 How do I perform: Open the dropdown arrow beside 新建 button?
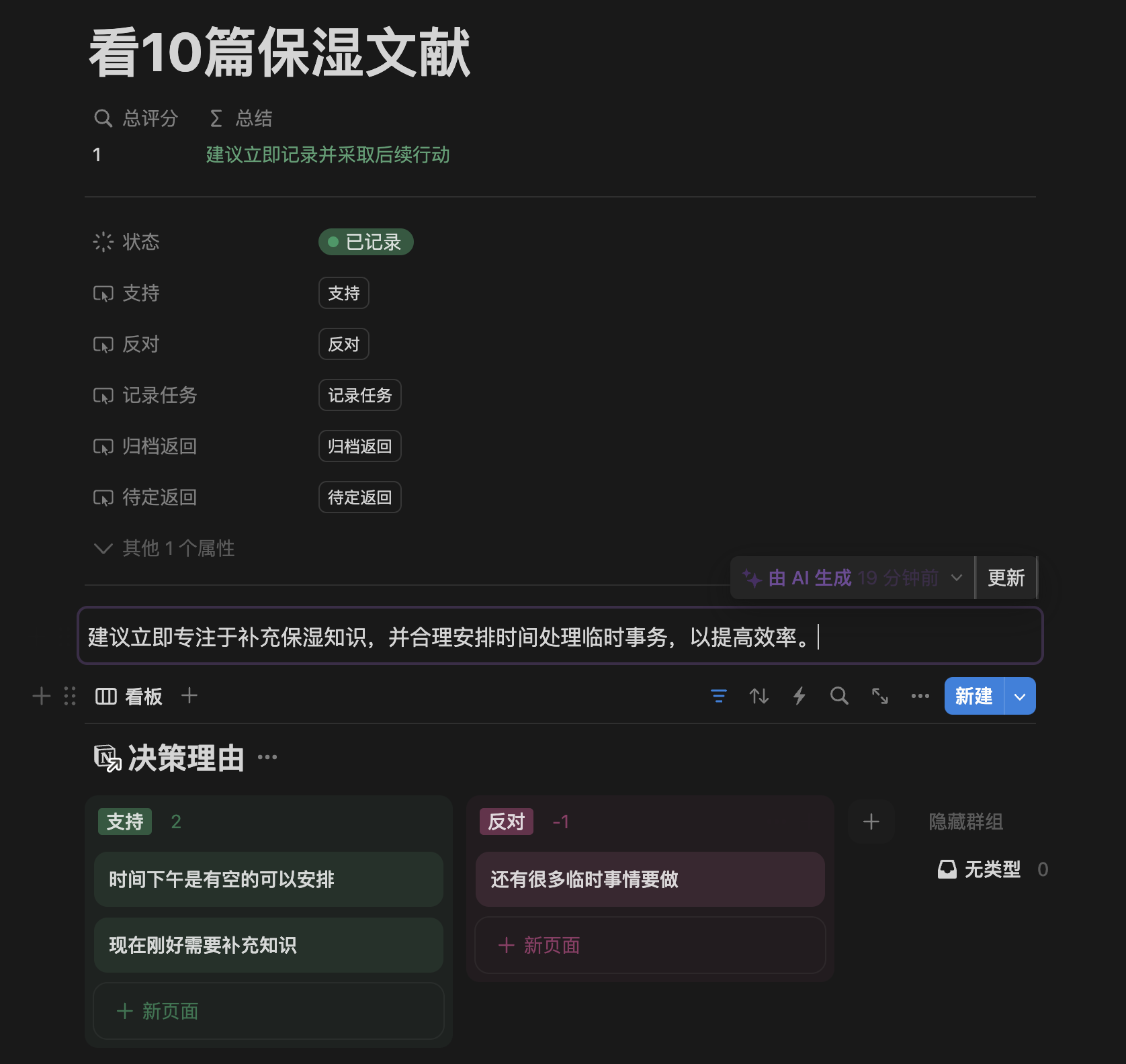coord(1020,697)
